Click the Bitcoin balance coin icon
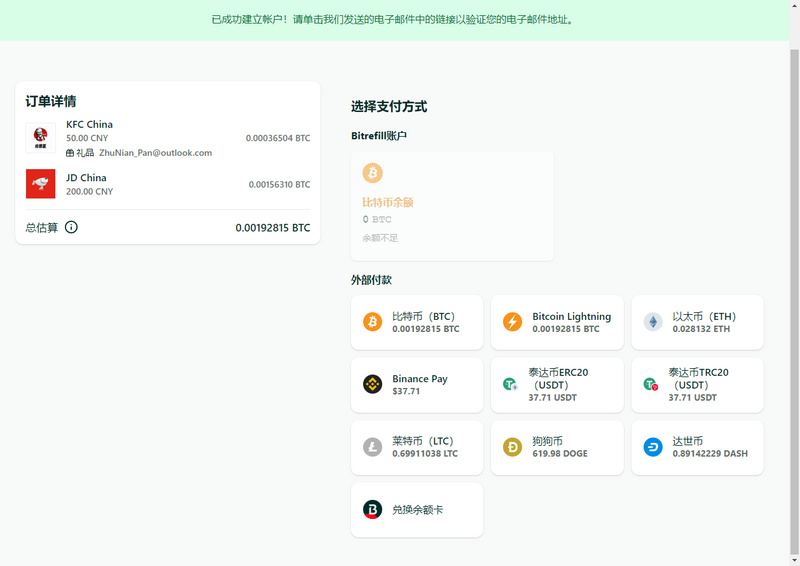Screen dimensions: 800x566 (x=372, y=173)
